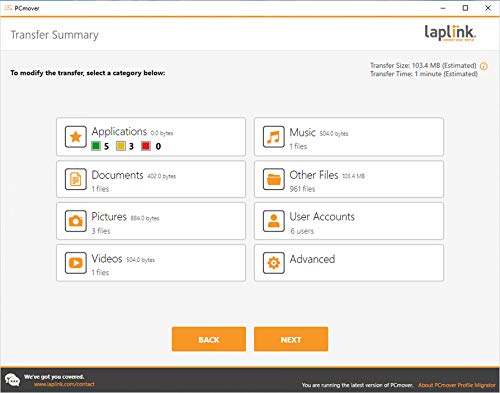Click the '6 users' count text

pyautogui.click(x=302, y=231)
